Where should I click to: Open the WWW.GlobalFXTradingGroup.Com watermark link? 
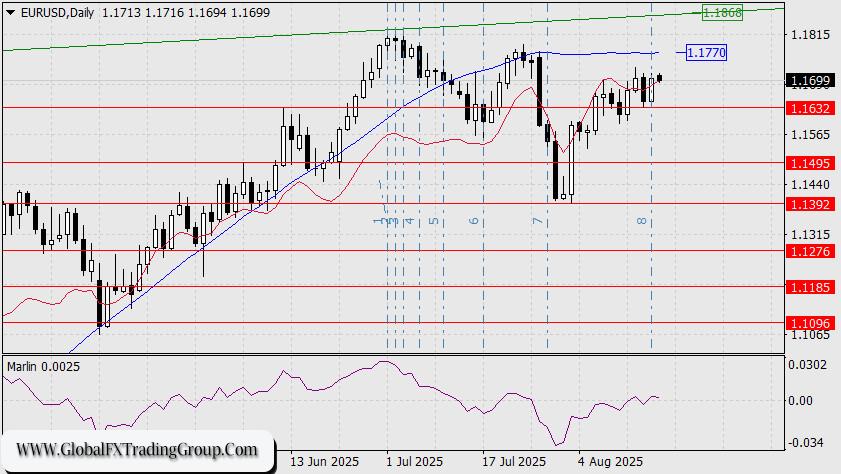coord(137,450)
